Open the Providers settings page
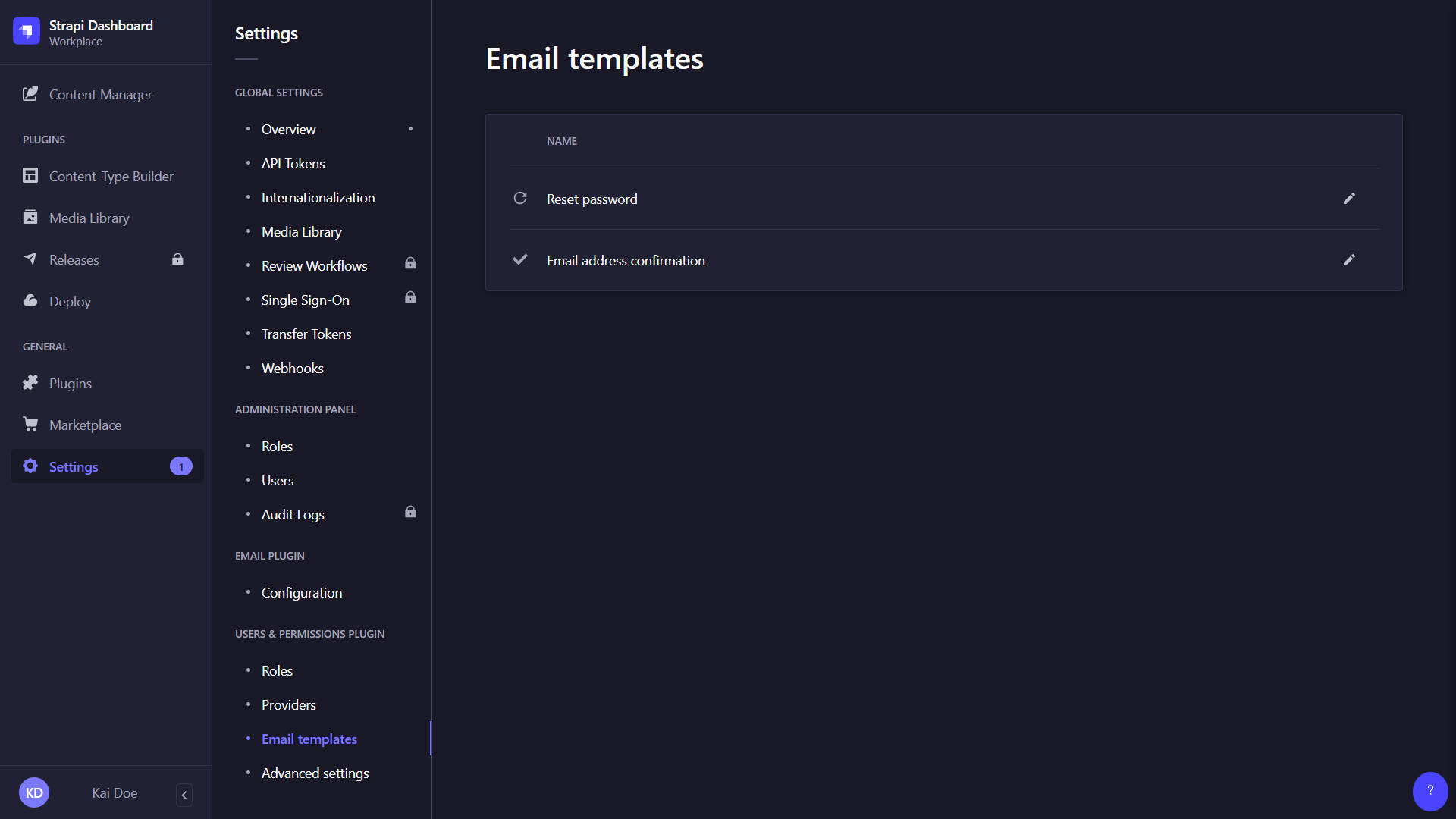 [x=288, y=704]
